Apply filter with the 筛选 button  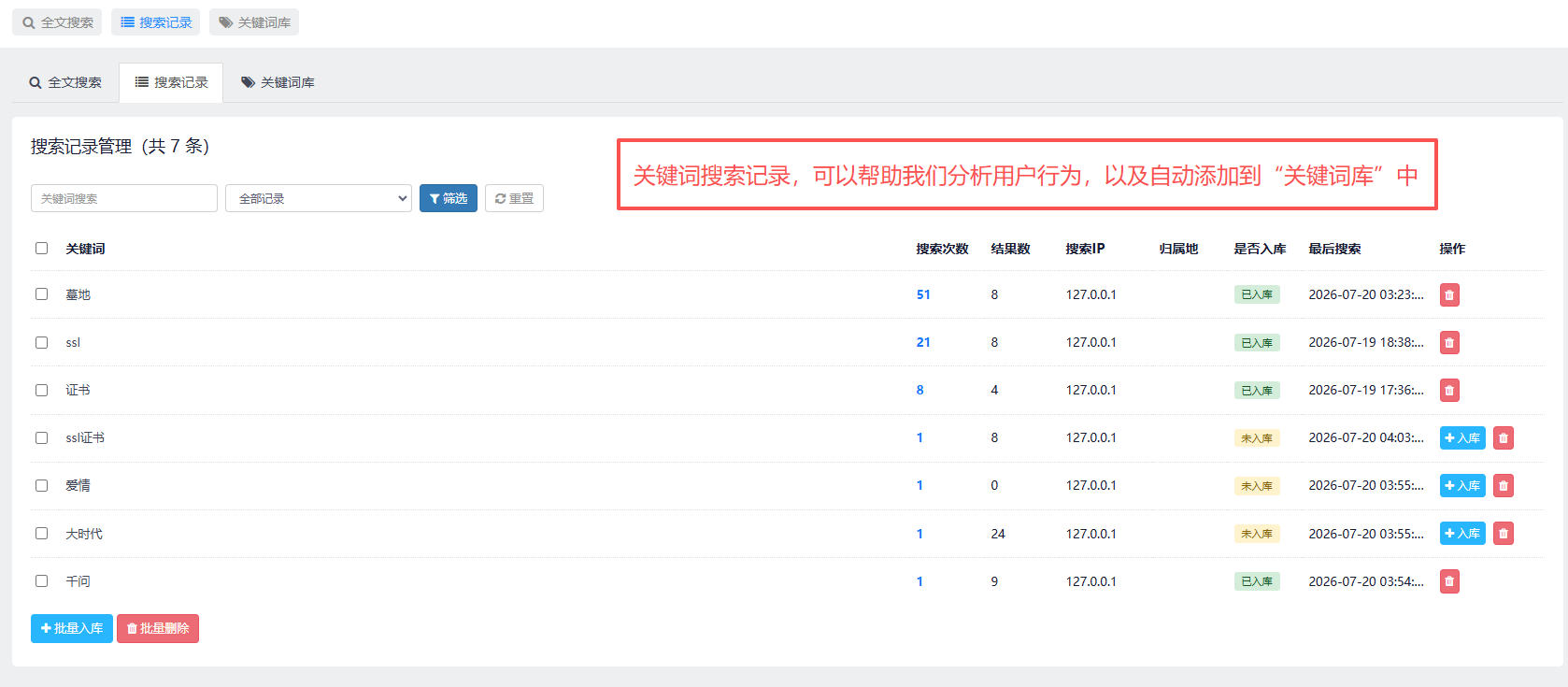[x=449, y=198]
